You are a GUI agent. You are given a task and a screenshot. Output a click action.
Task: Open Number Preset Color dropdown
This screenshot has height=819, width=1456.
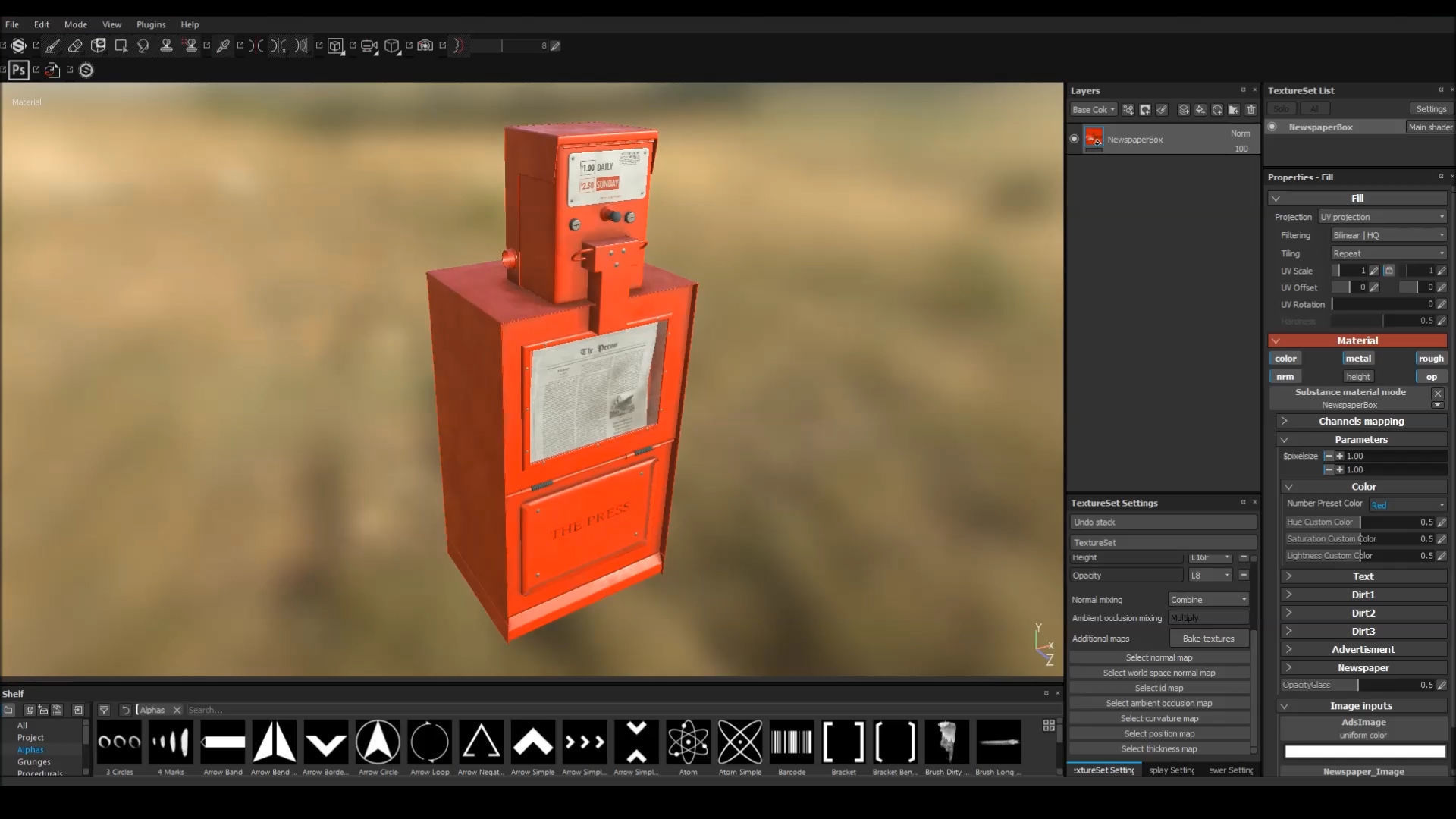point(1407,505)
